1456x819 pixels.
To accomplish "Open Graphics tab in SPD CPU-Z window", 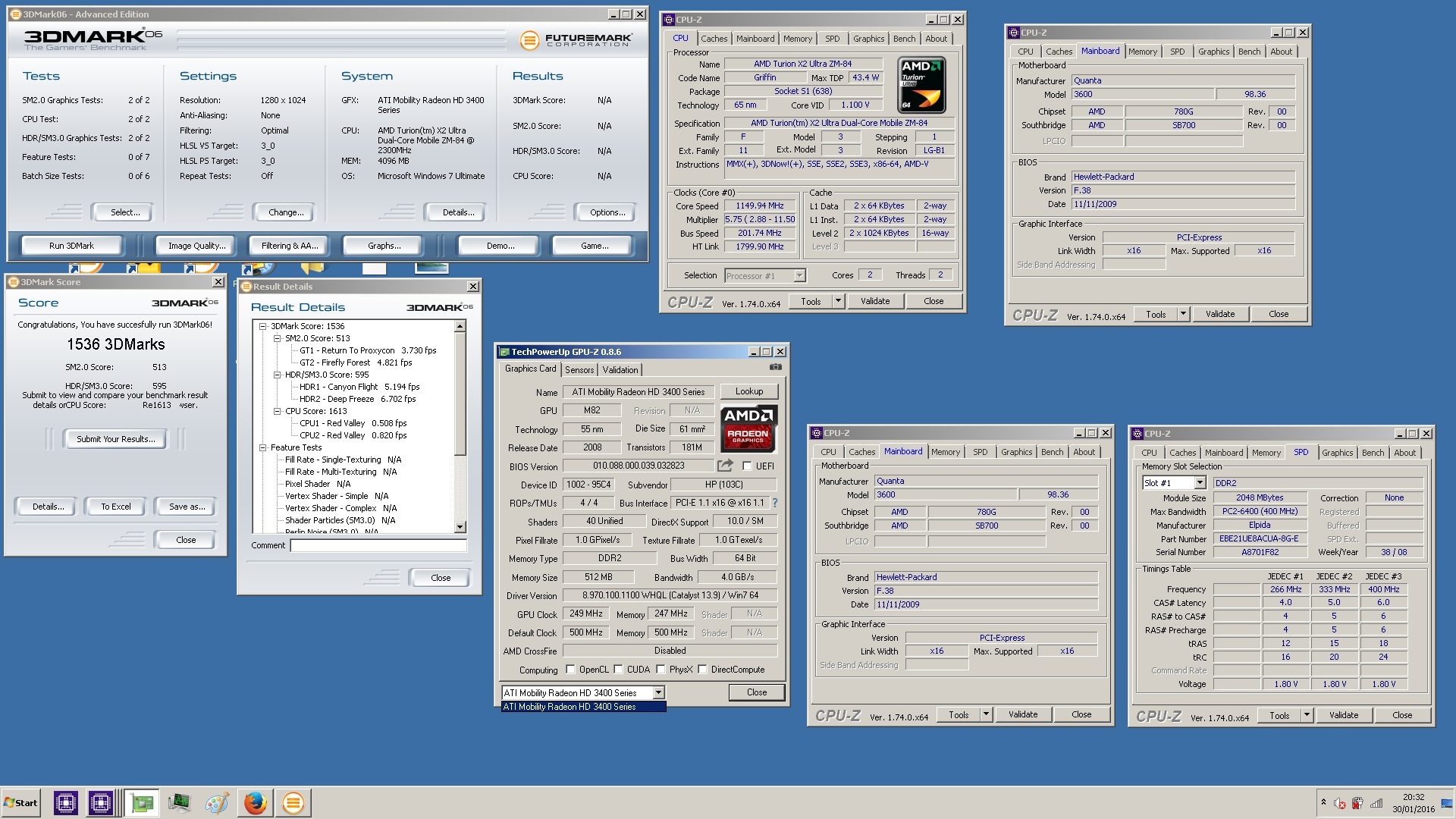I will [1337, 453].
